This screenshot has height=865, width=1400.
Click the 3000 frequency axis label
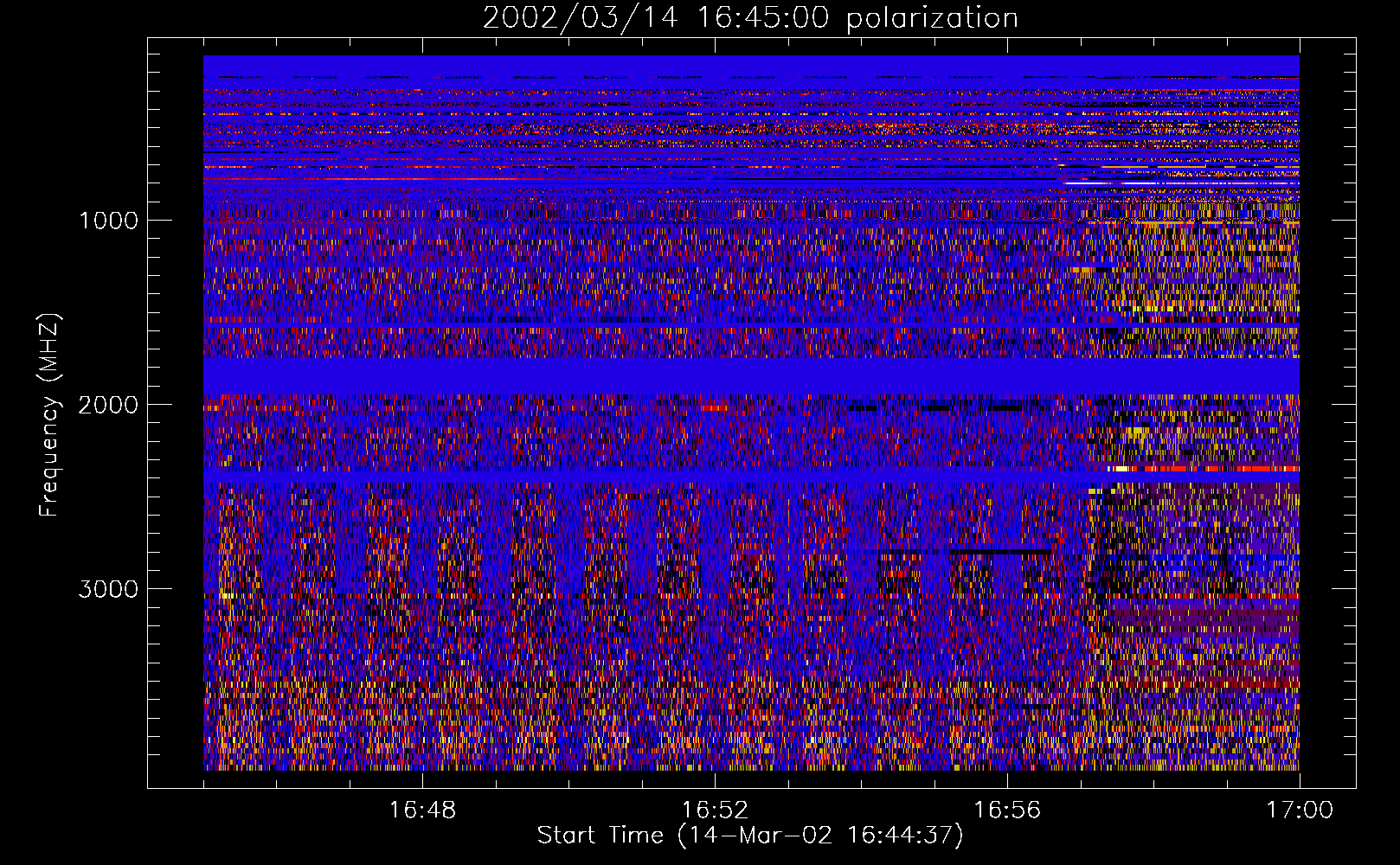(108, 589)
